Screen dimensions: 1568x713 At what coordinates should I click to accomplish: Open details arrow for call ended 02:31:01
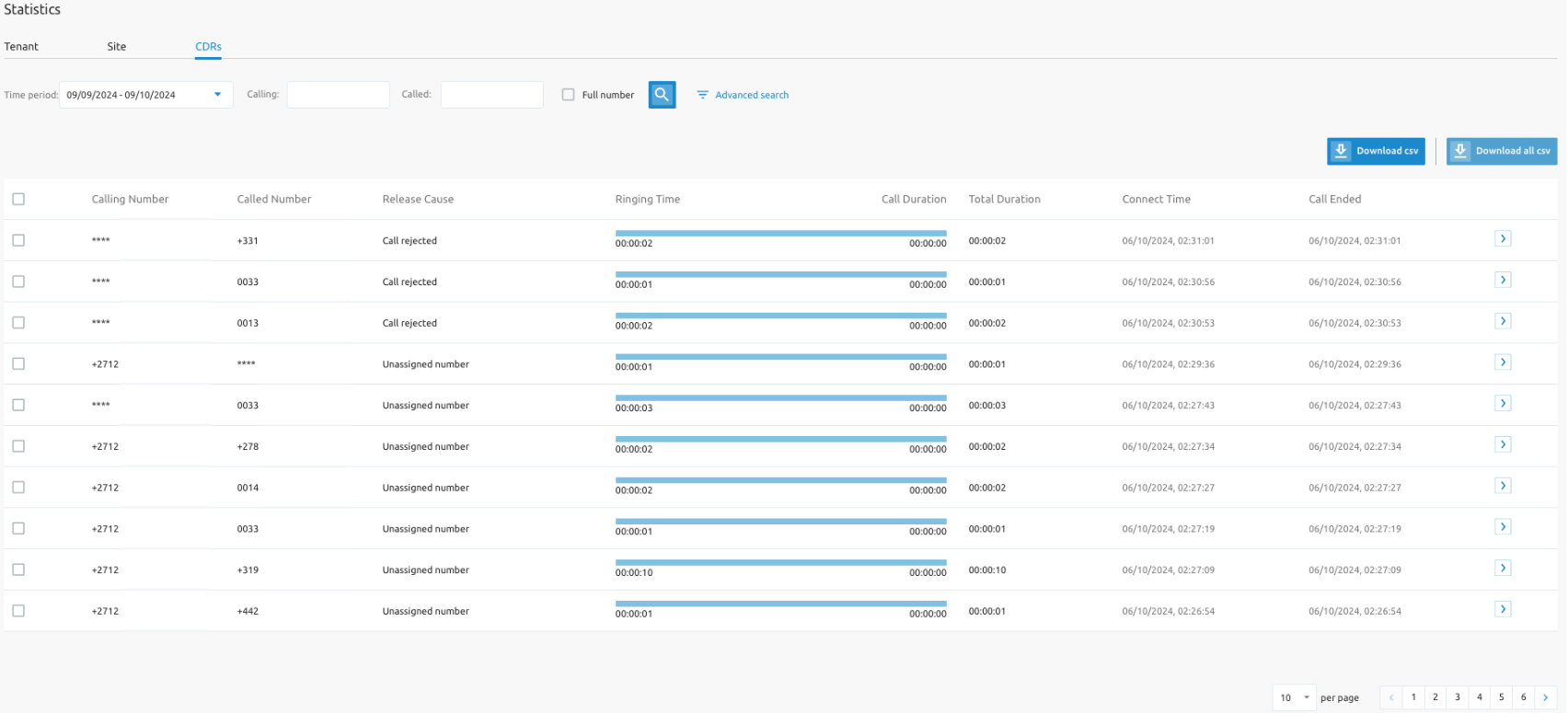(x=1503, y=239)
